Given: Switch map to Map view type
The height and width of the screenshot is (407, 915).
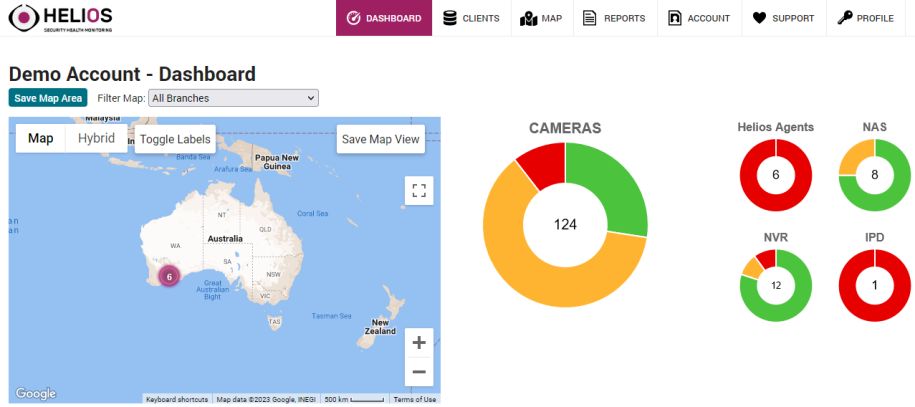Looking at the screenshot, I should click(41, 138).
